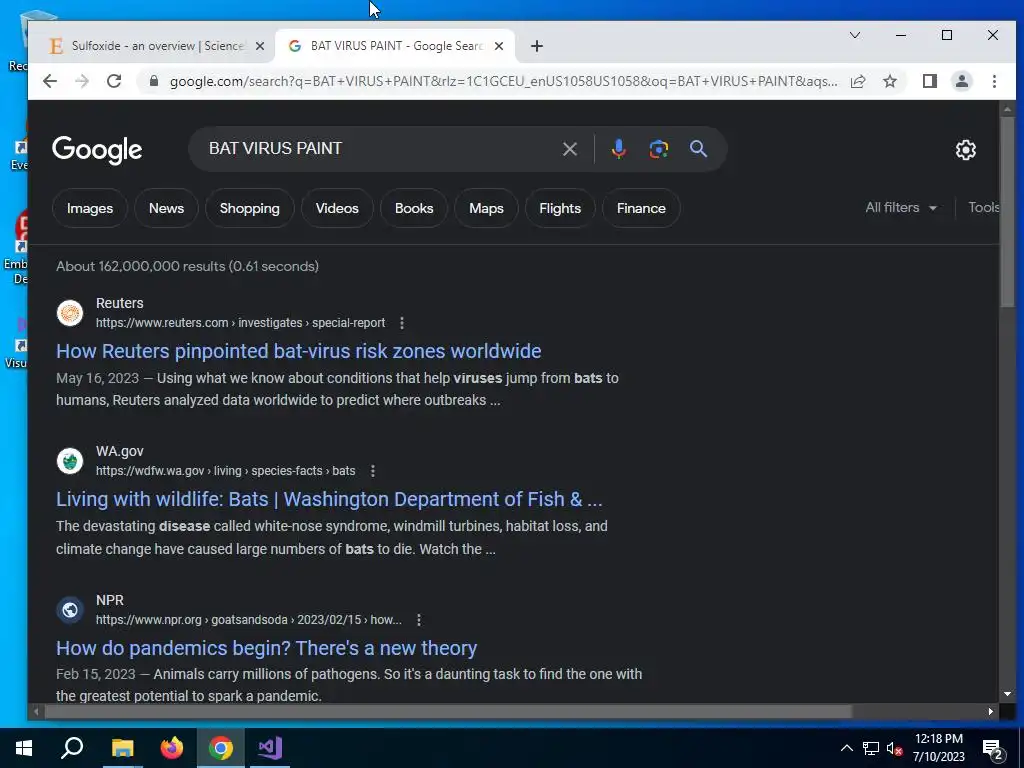Go to Google homepage via logo
This screenshot has height=768, width=1024.
click(x=97, y=150)
